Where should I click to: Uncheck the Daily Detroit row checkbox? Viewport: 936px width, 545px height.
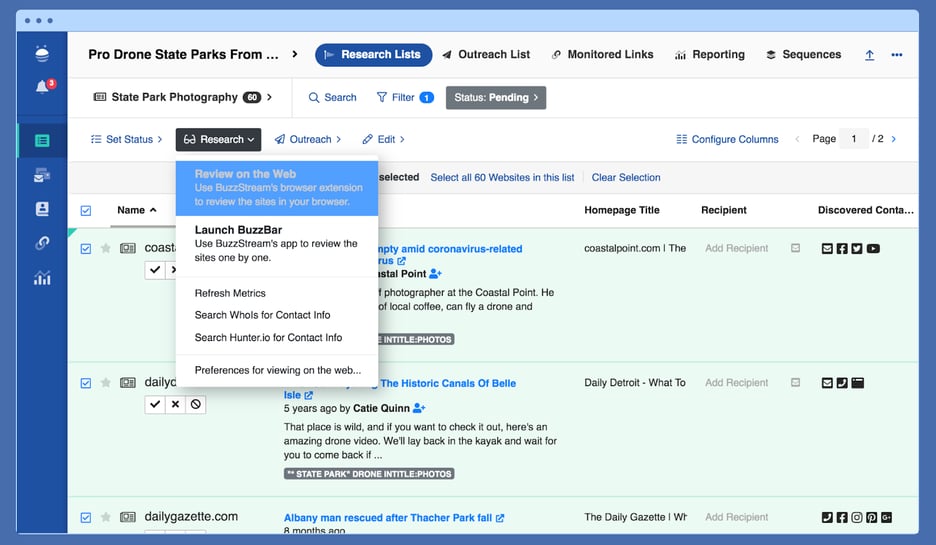(x=85, y=383)
